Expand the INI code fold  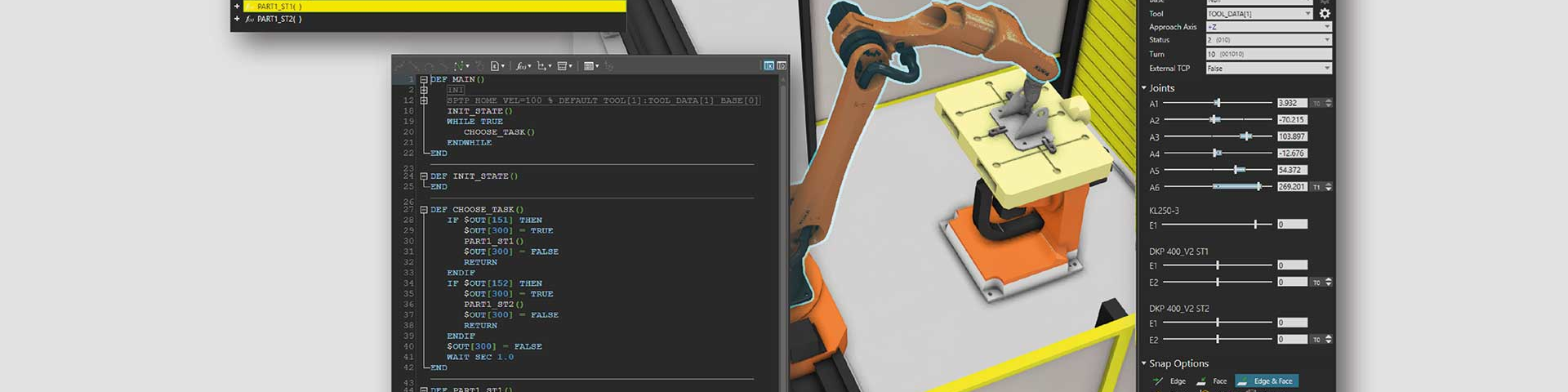424,90
